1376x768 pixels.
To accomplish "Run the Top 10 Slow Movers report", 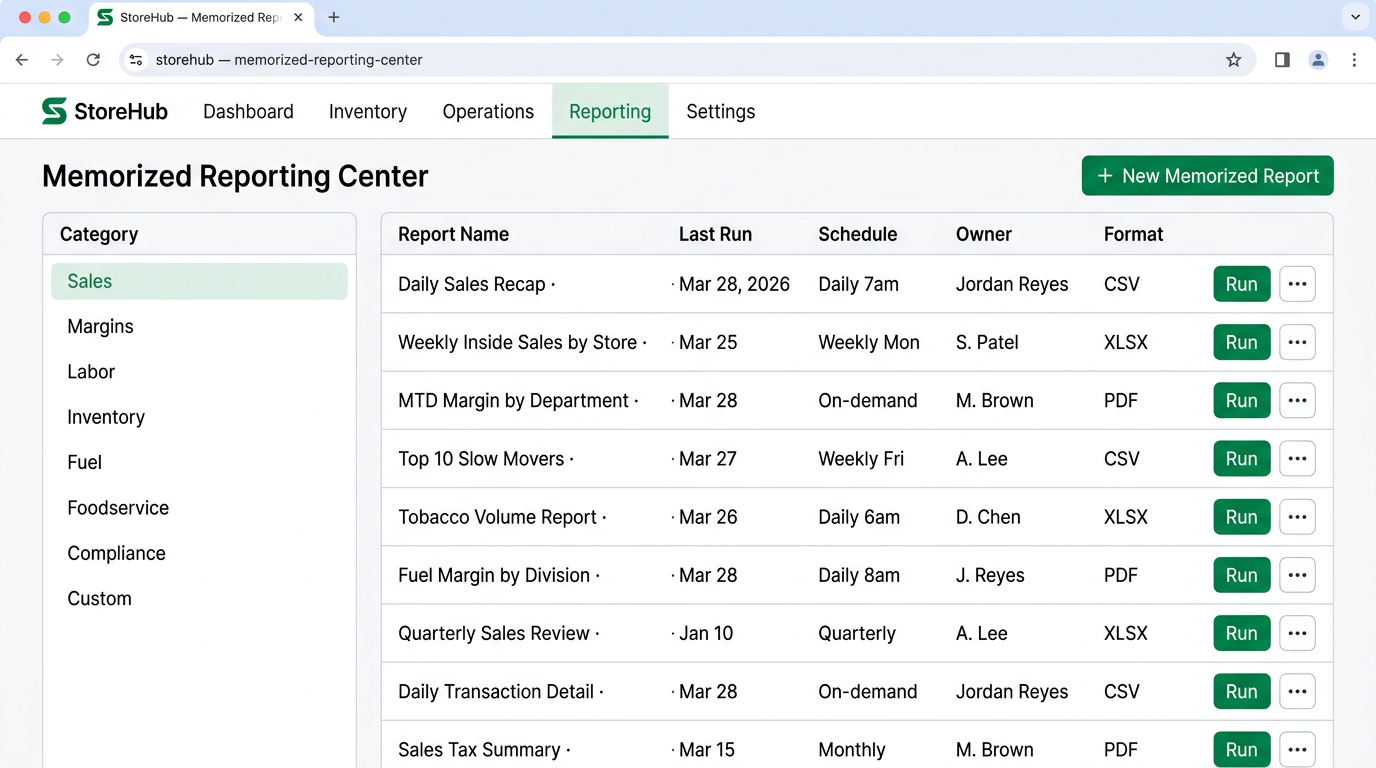I will (x=1242, y=459).
